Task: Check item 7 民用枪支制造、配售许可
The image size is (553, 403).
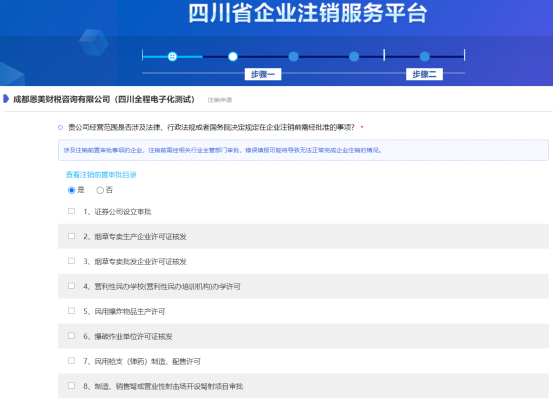Action: point(72,361)
